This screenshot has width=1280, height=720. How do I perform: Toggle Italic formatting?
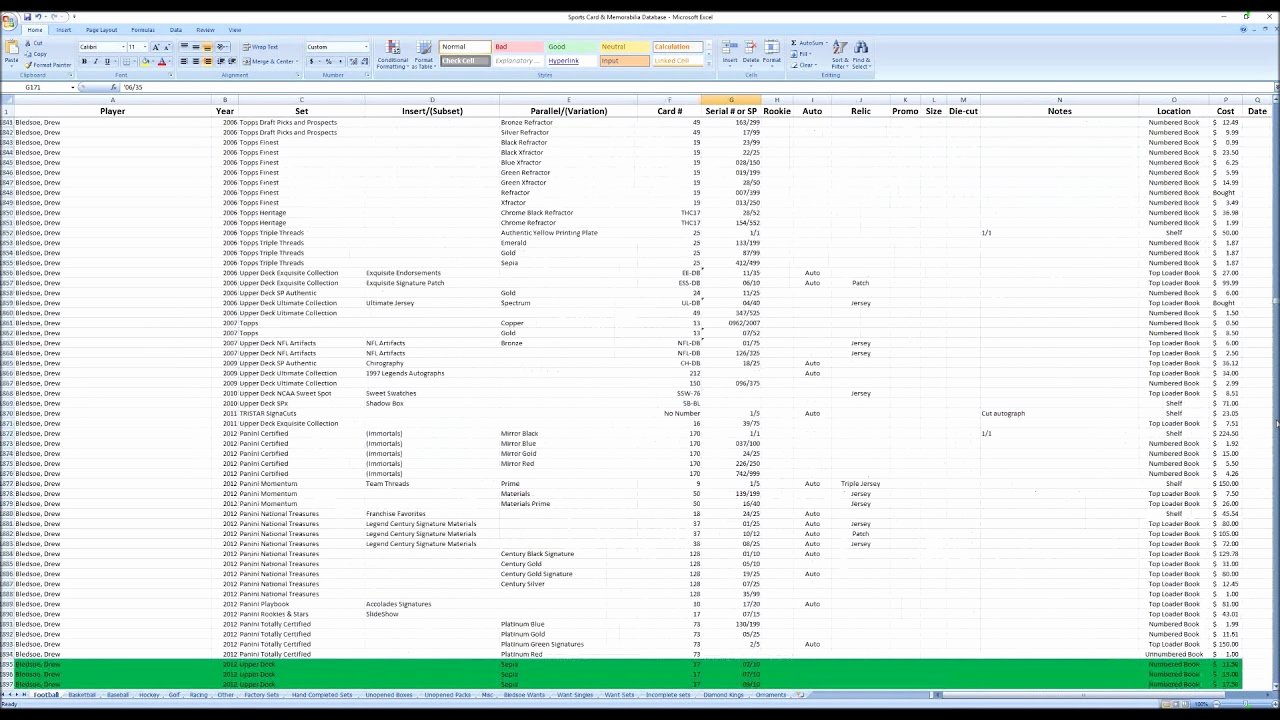click(x=95, y=62)
